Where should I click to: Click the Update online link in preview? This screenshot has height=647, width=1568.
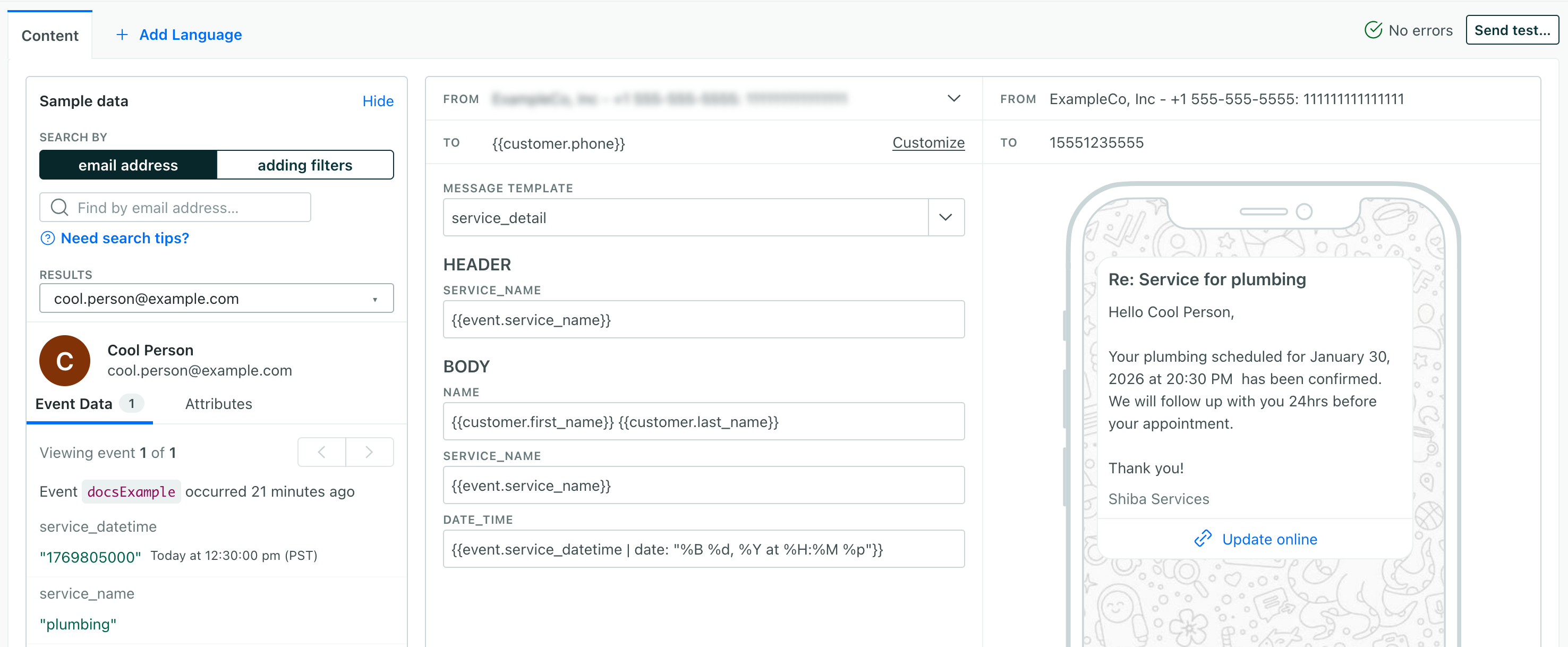click(1269, 539)
